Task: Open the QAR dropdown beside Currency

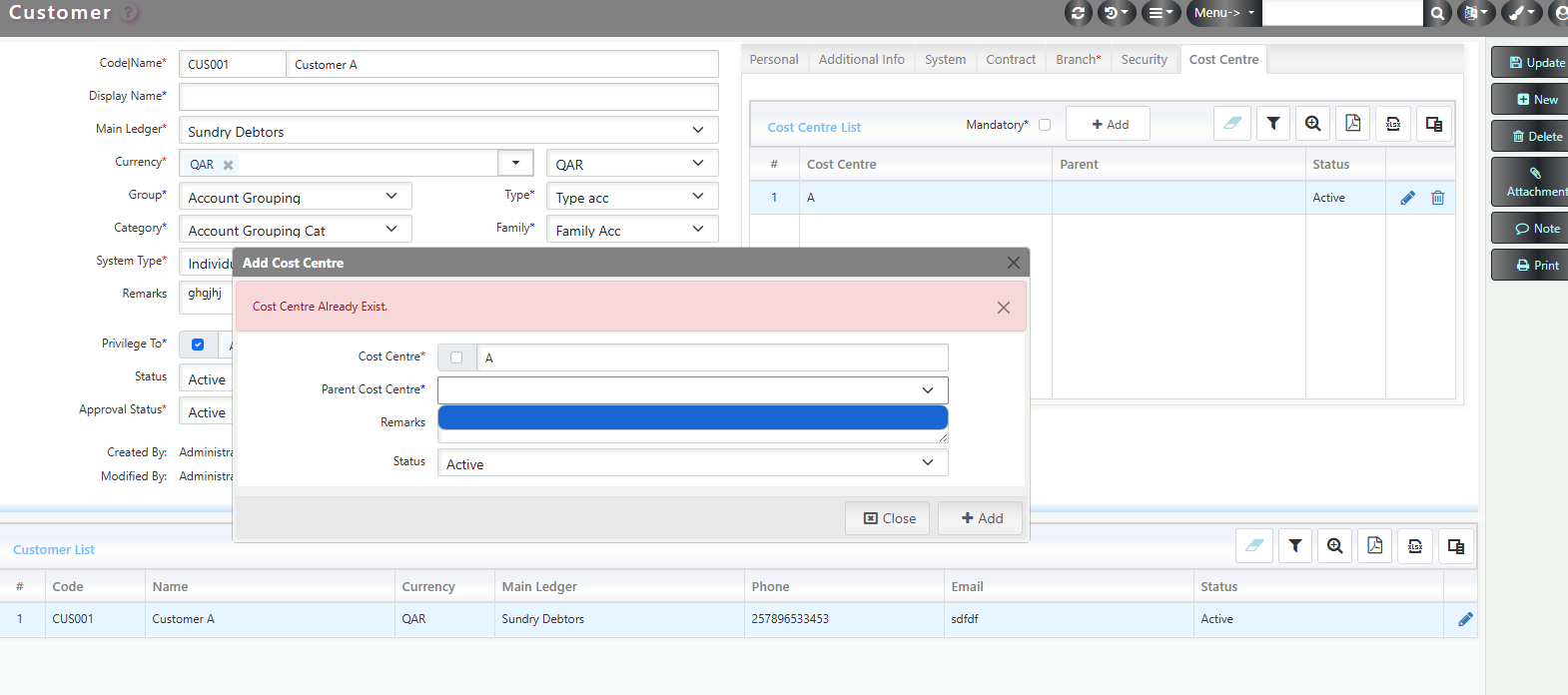Action: pos(632,164)
